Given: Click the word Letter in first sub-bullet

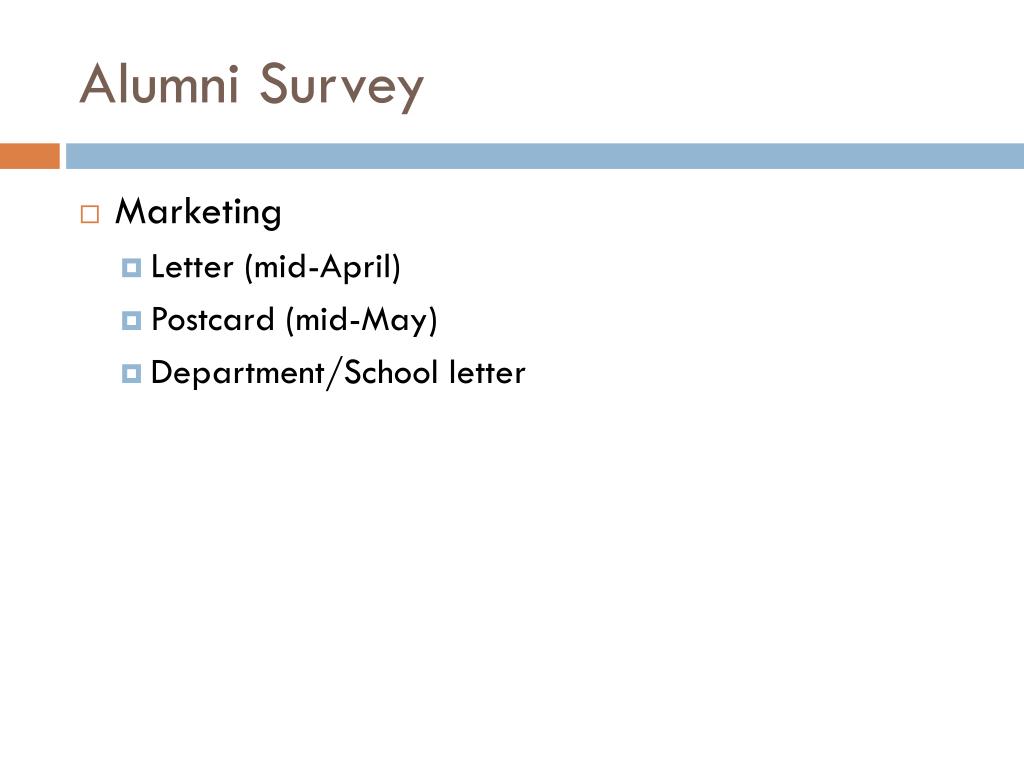Looking at the screenshot, I should 192,267.
